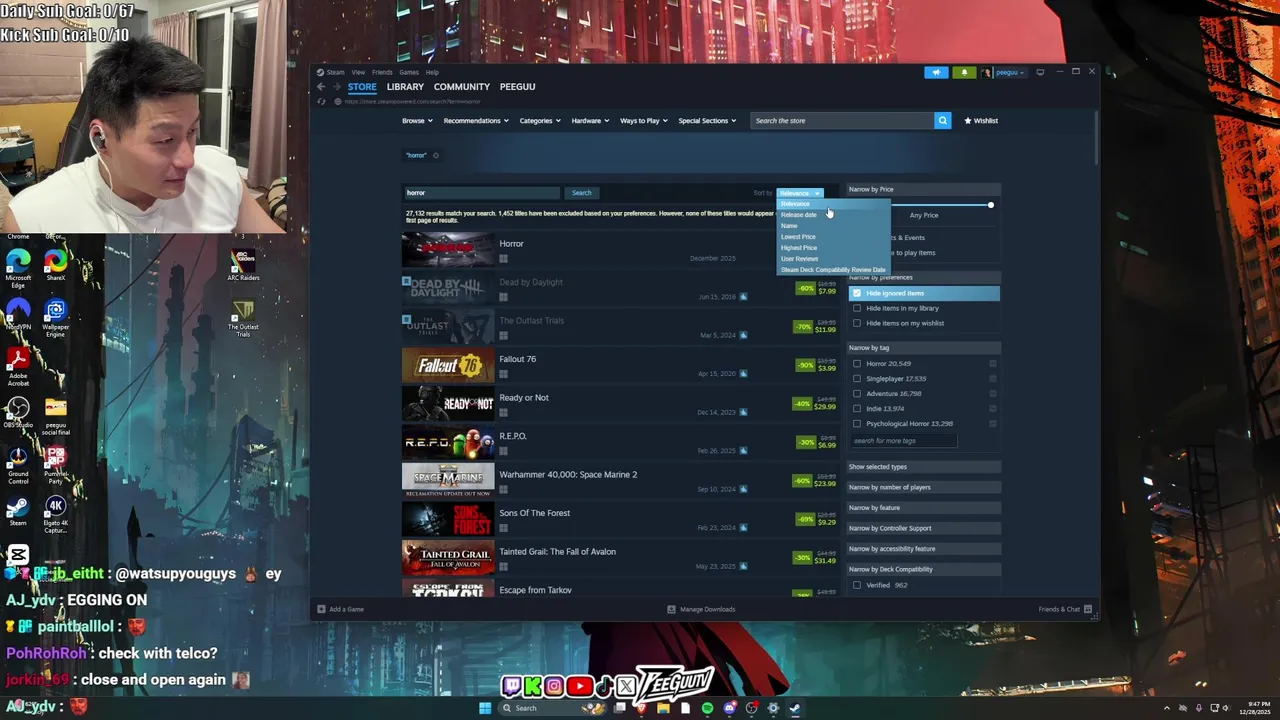Expand Narrow by number of players

[x=924, y=487]
